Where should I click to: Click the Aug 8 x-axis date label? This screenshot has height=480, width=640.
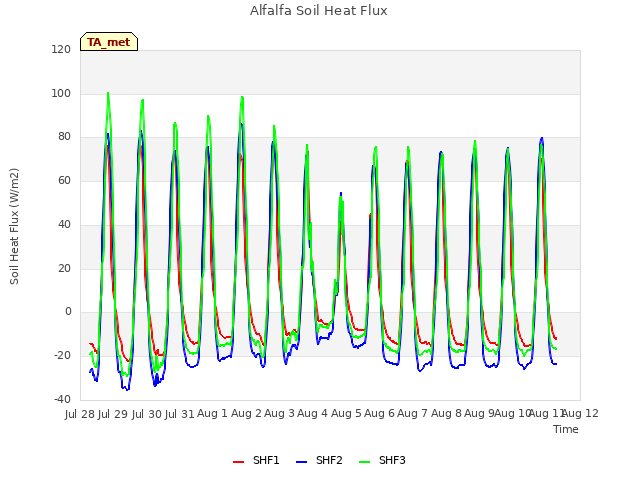tap(446, 413)
